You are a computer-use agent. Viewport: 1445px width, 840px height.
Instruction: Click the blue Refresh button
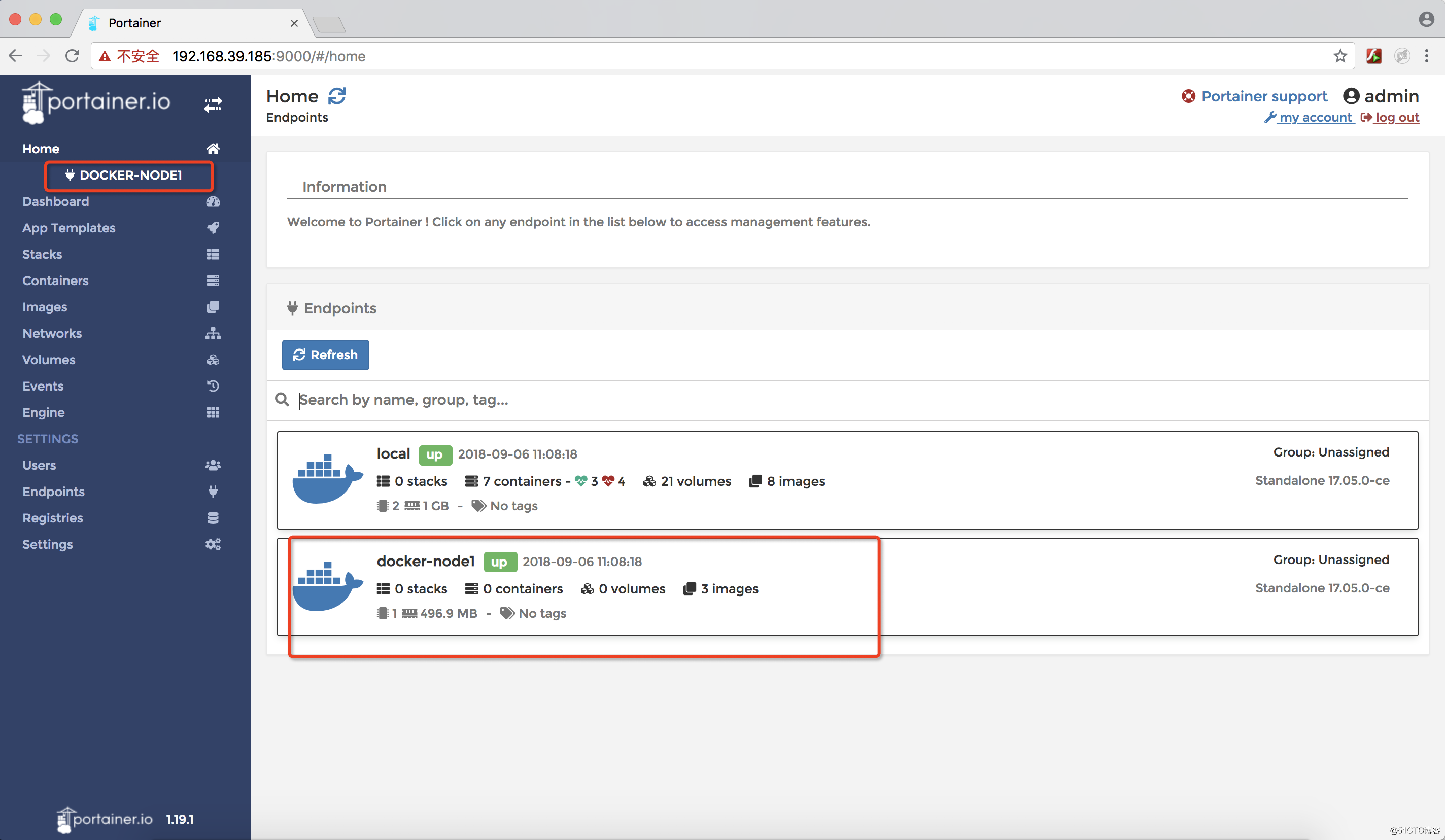pos(325,355)
